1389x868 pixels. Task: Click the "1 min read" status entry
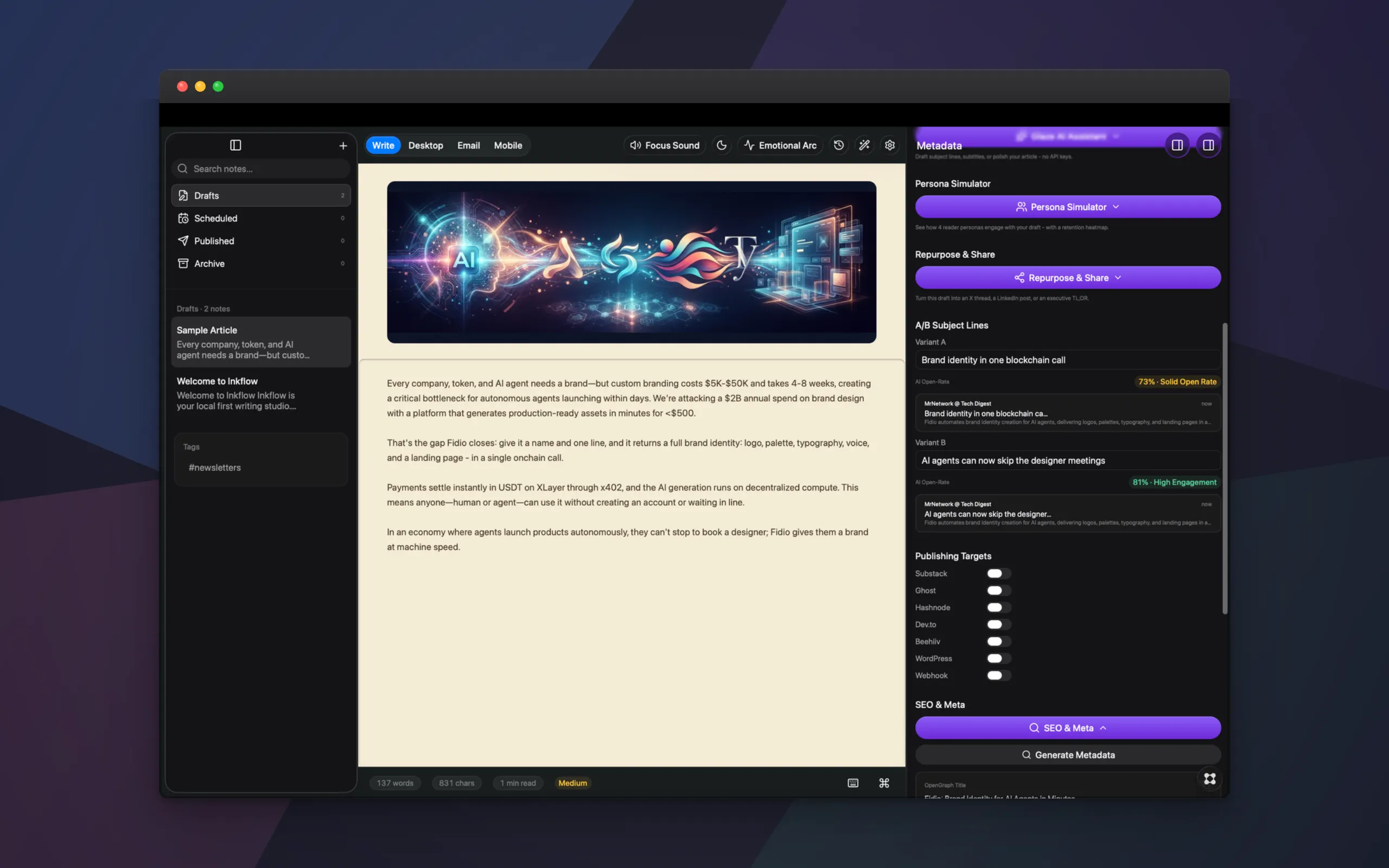pyautogui.click(x=518, y=783)
